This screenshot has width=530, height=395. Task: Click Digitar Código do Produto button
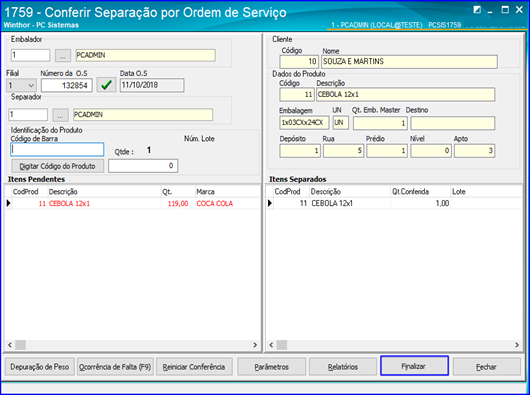(58, 166)
